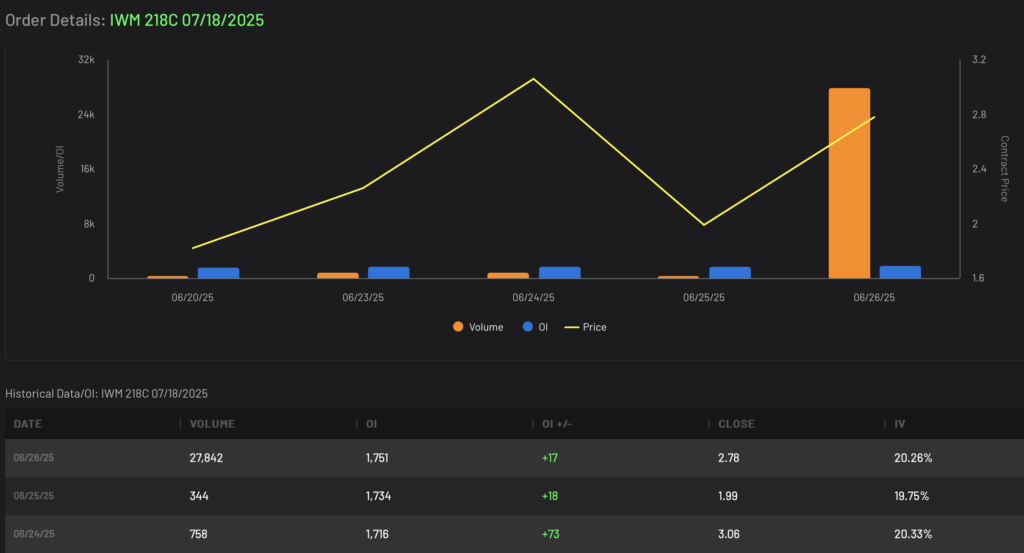The image size is (1024, 553).
Task: Sort table by IV column header
Action: 900,424
